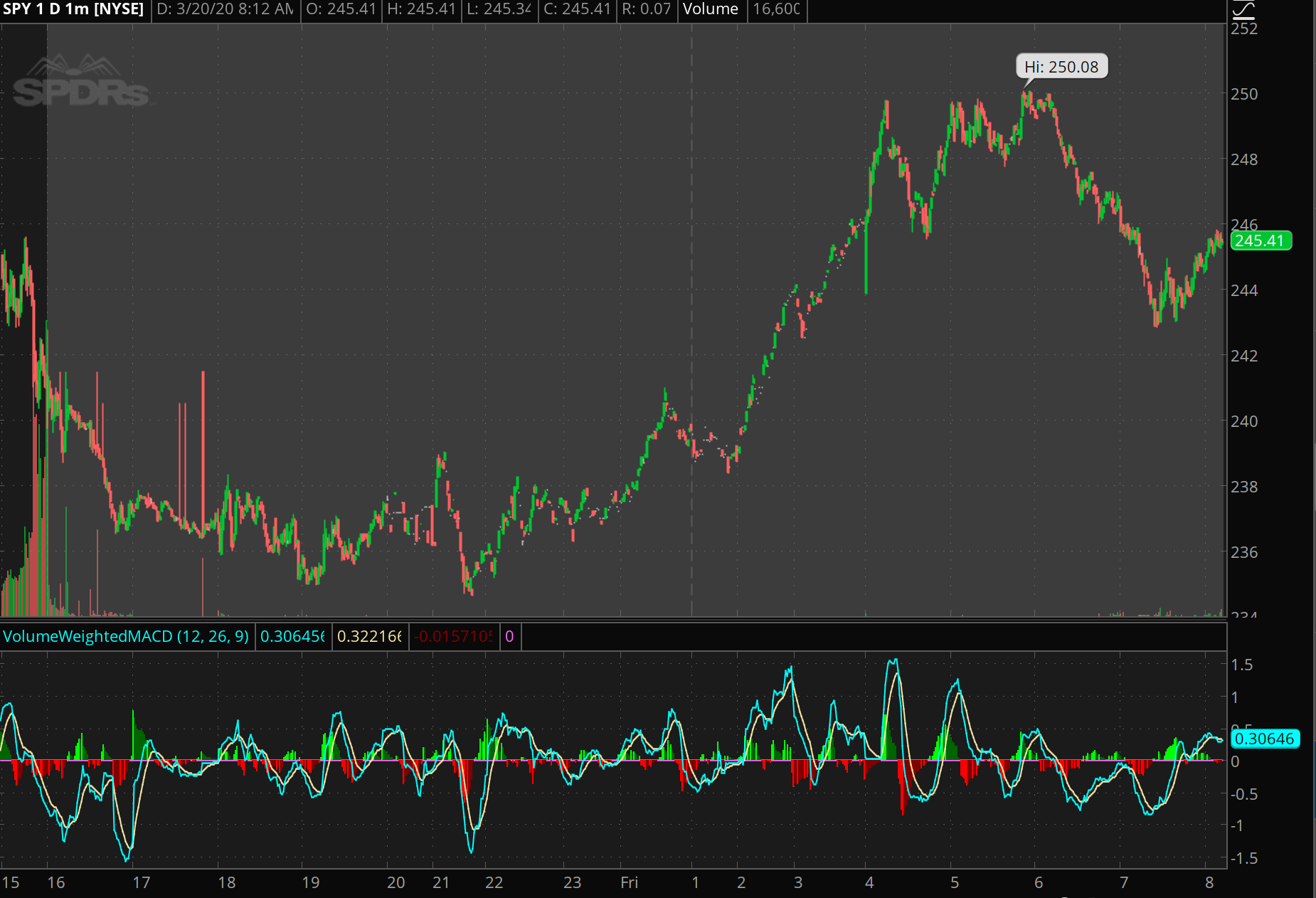
Task: Click the 16,600 volume value
Action: [776, 9]
